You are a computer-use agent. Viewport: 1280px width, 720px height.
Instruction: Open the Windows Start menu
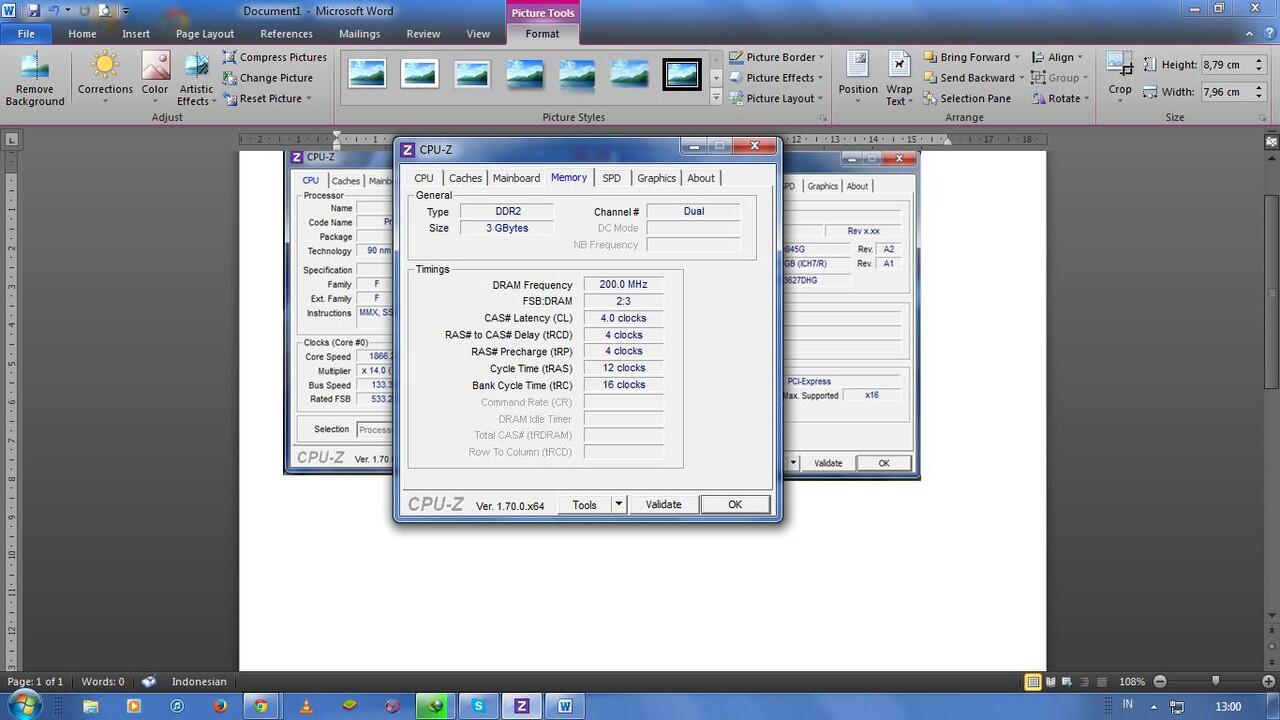point(24,706)
